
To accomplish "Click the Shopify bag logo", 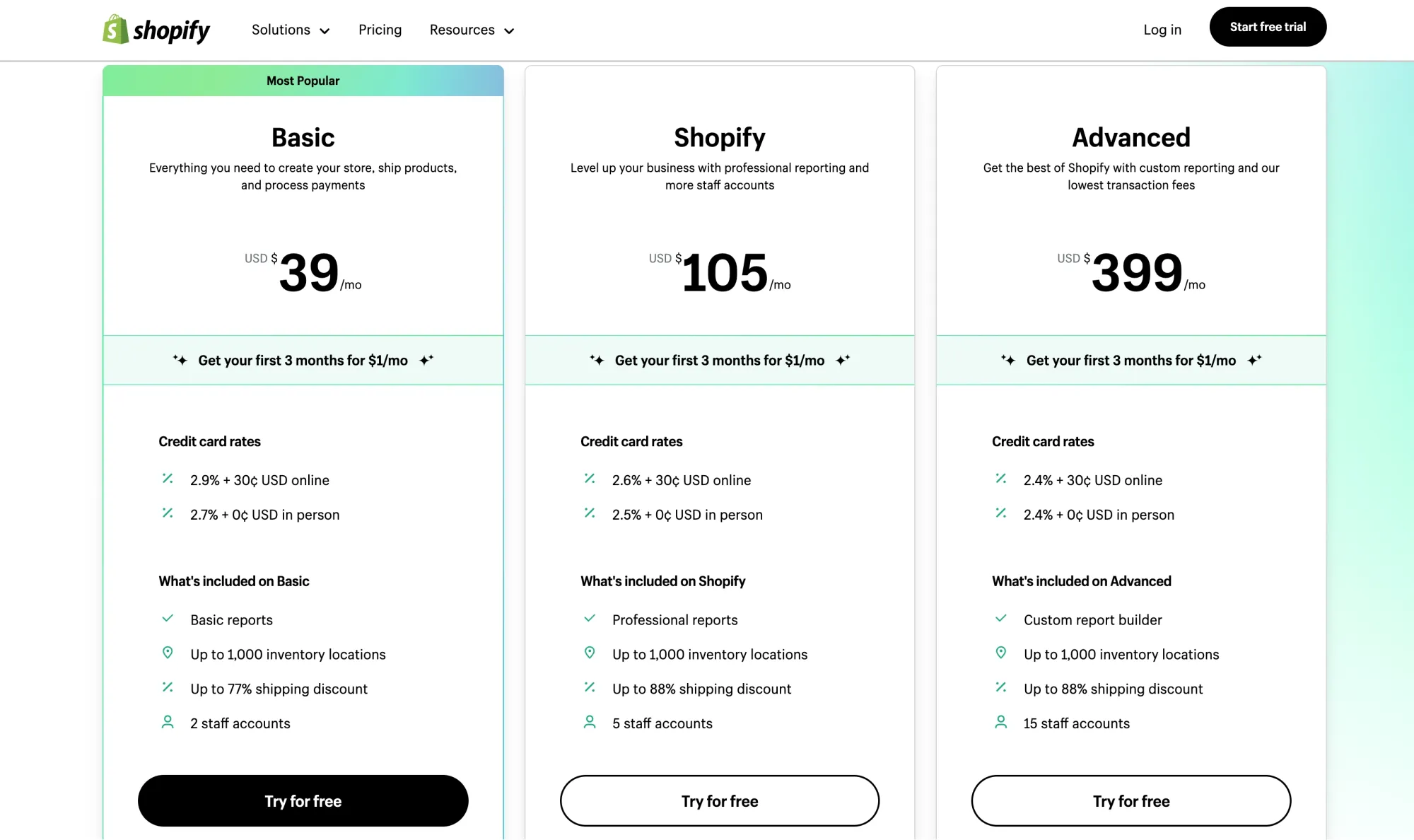I will coord(116,30).
